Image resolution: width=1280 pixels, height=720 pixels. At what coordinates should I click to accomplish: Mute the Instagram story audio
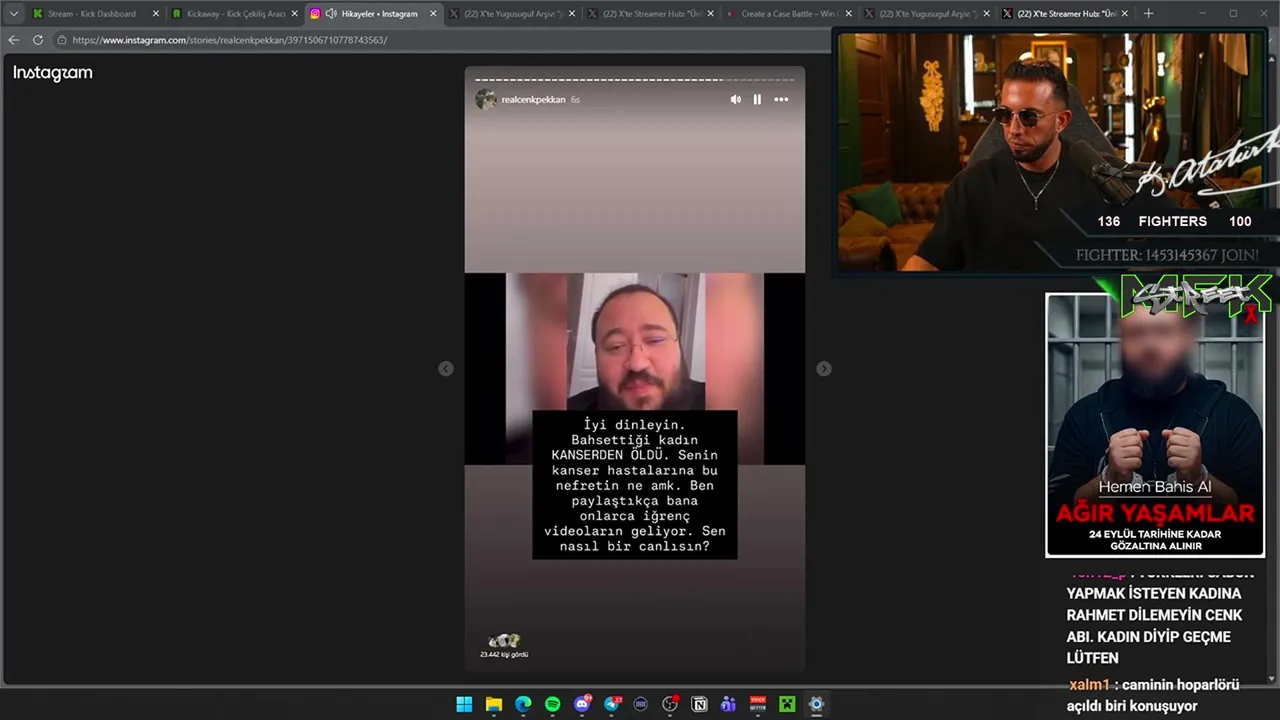pos(736,99)
